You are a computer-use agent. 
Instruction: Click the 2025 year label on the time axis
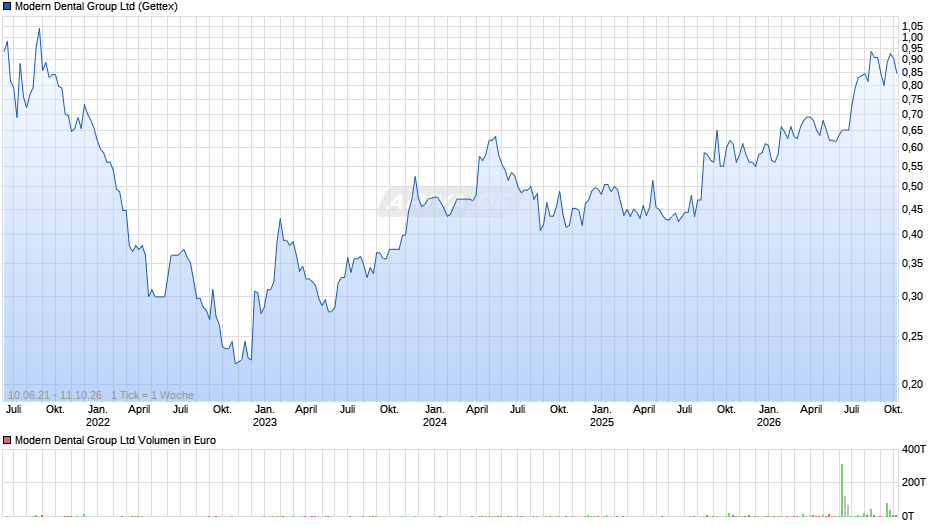pyautogui.click(x=602, y=422)
